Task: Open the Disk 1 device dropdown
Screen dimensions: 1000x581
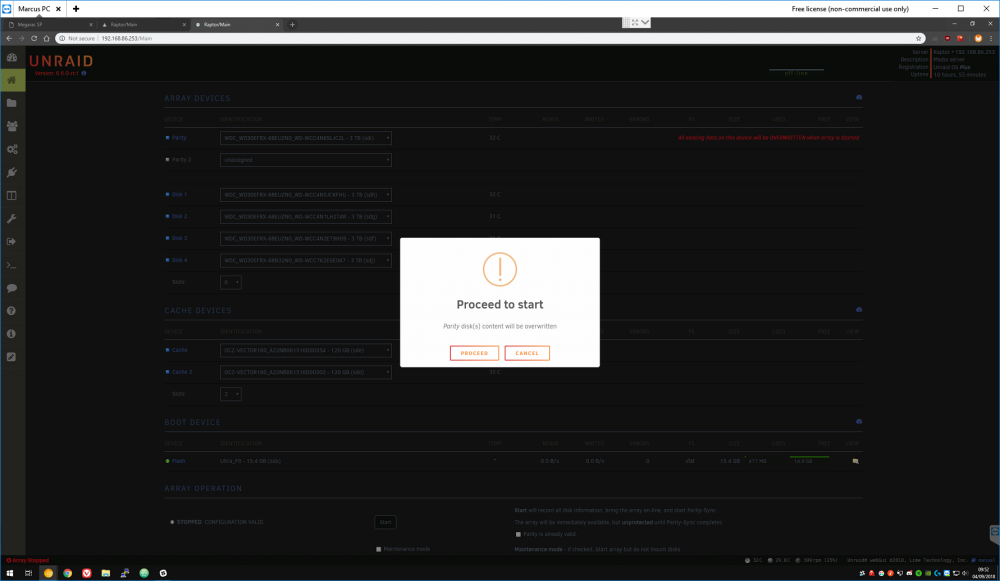Action: pyautogui.click(x=305, y=195)
